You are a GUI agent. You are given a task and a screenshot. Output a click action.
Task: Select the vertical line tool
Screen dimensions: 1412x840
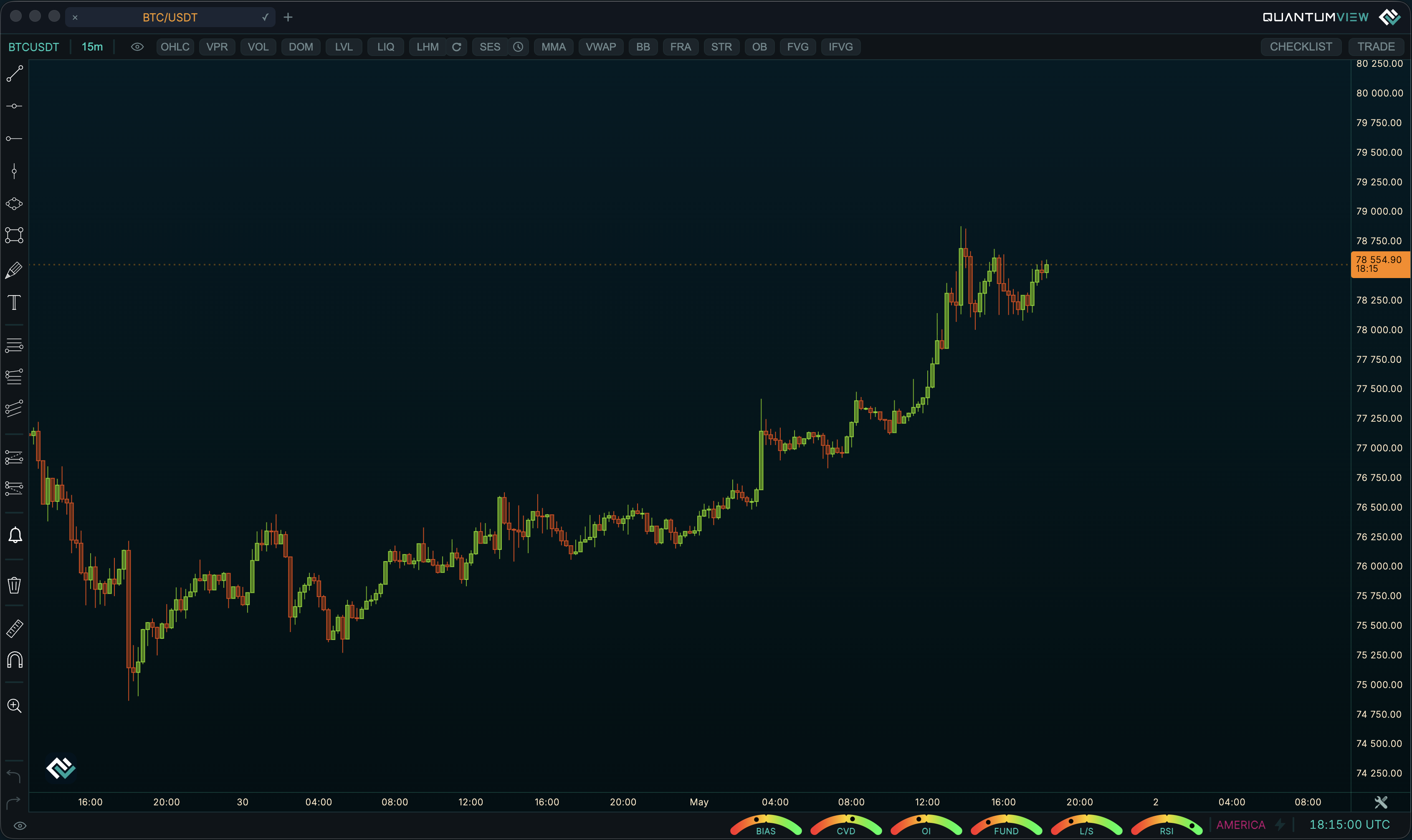tap(14, 171)
